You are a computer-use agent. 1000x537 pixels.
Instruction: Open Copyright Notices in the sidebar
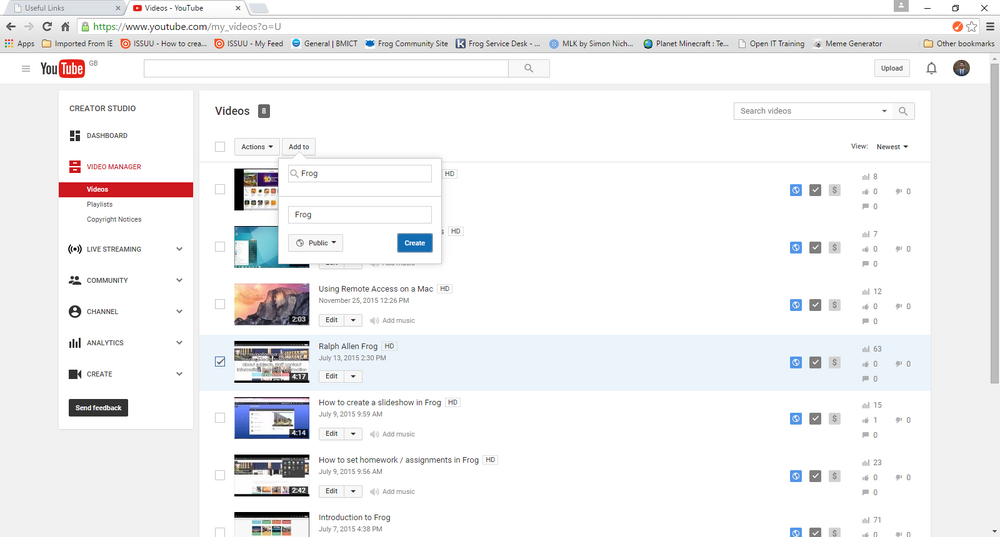click(x=114, y=219)
